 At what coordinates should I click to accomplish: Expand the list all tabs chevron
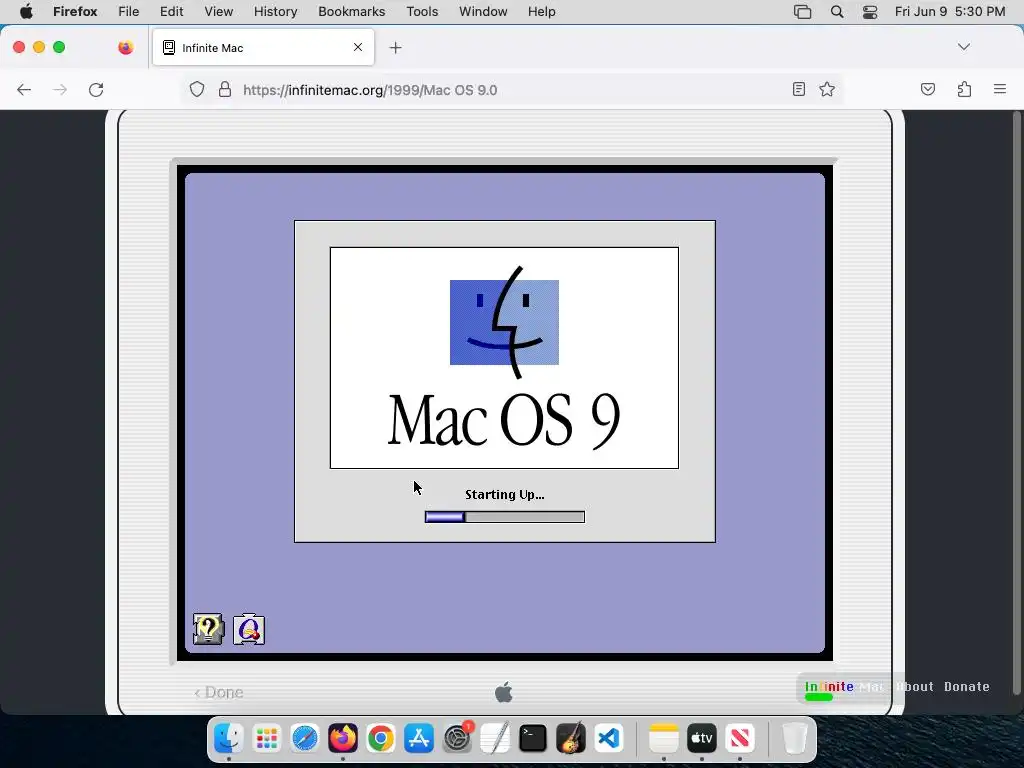click(964, 47)
